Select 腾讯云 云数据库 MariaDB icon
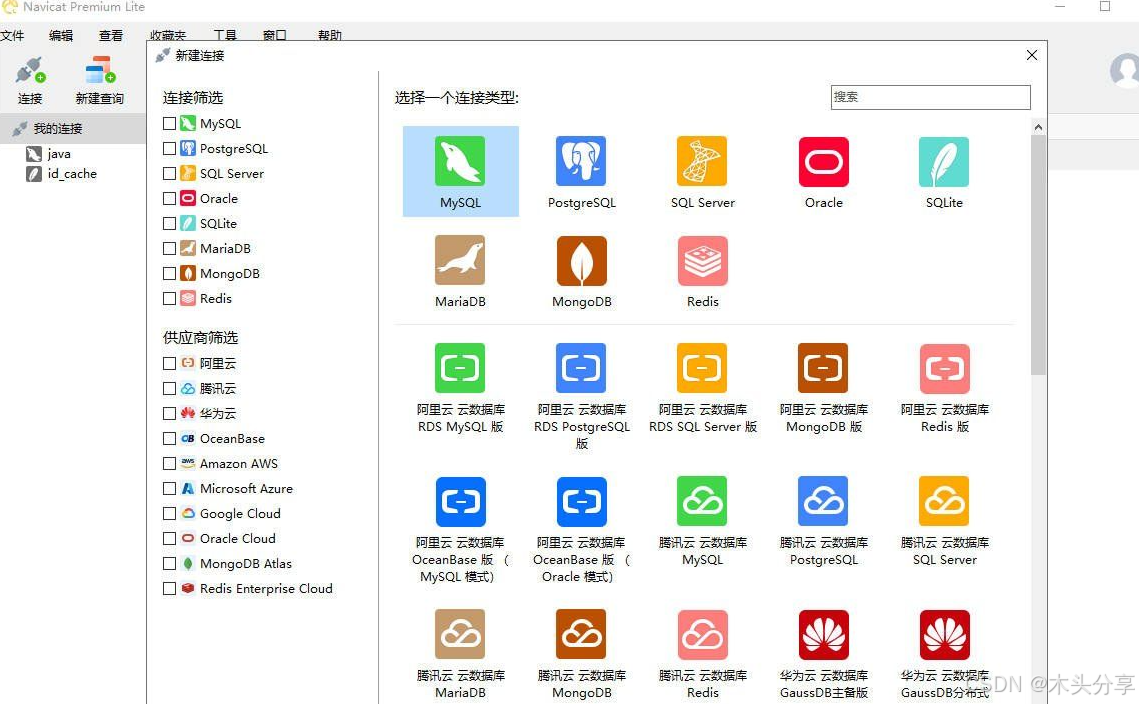Viewport: 1139px width, 704px height. point(460,634)
